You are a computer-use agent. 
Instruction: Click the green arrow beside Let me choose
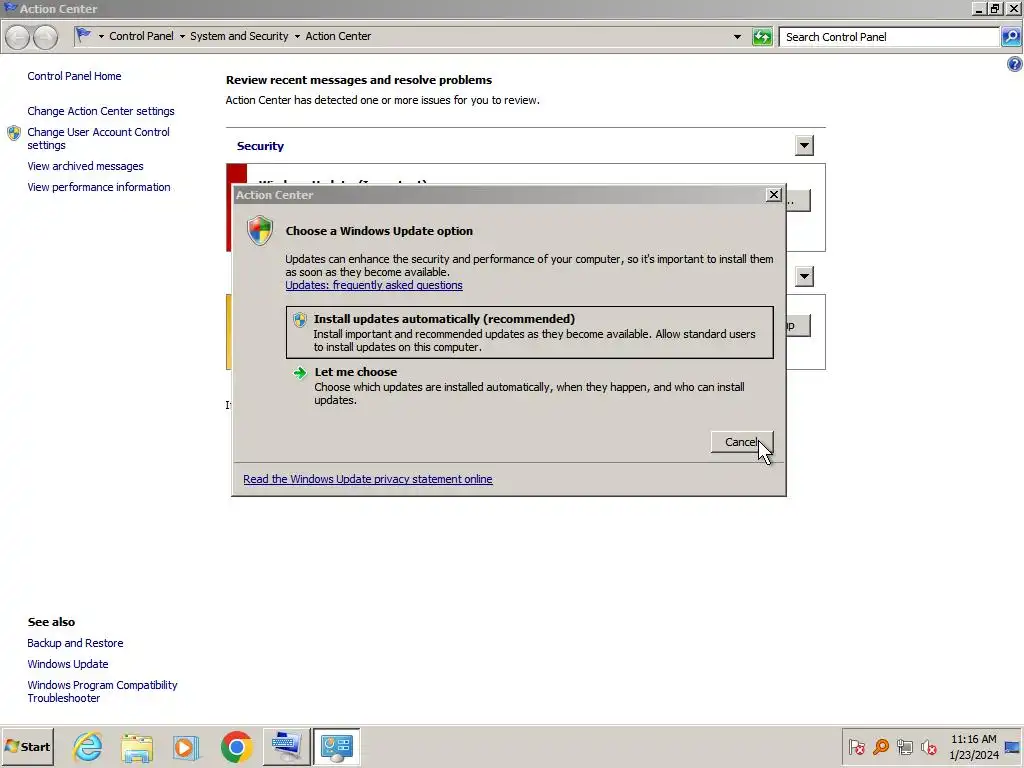point(300,373)
